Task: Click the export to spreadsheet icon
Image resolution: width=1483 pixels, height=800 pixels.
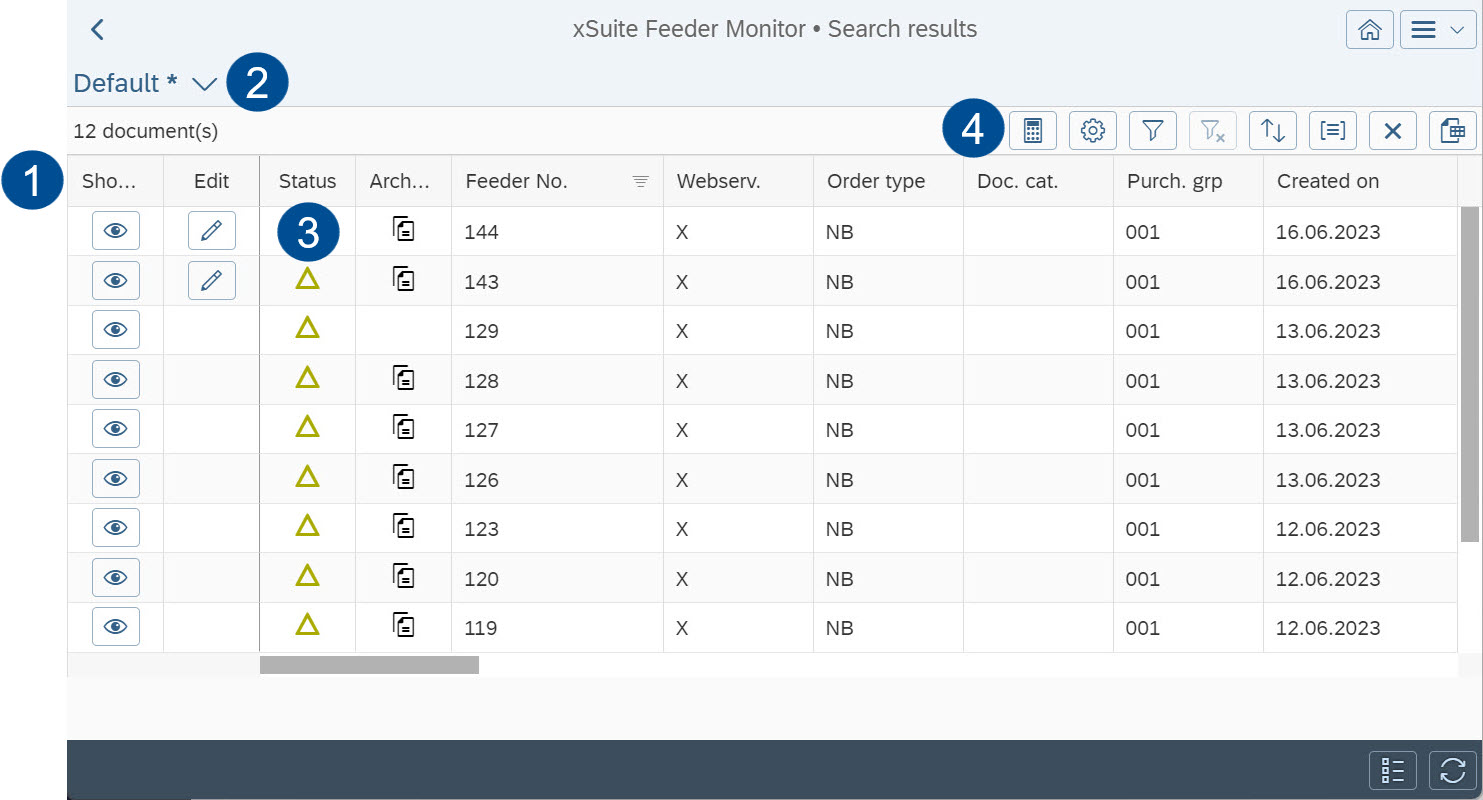Action: [x=1452, y=130]
